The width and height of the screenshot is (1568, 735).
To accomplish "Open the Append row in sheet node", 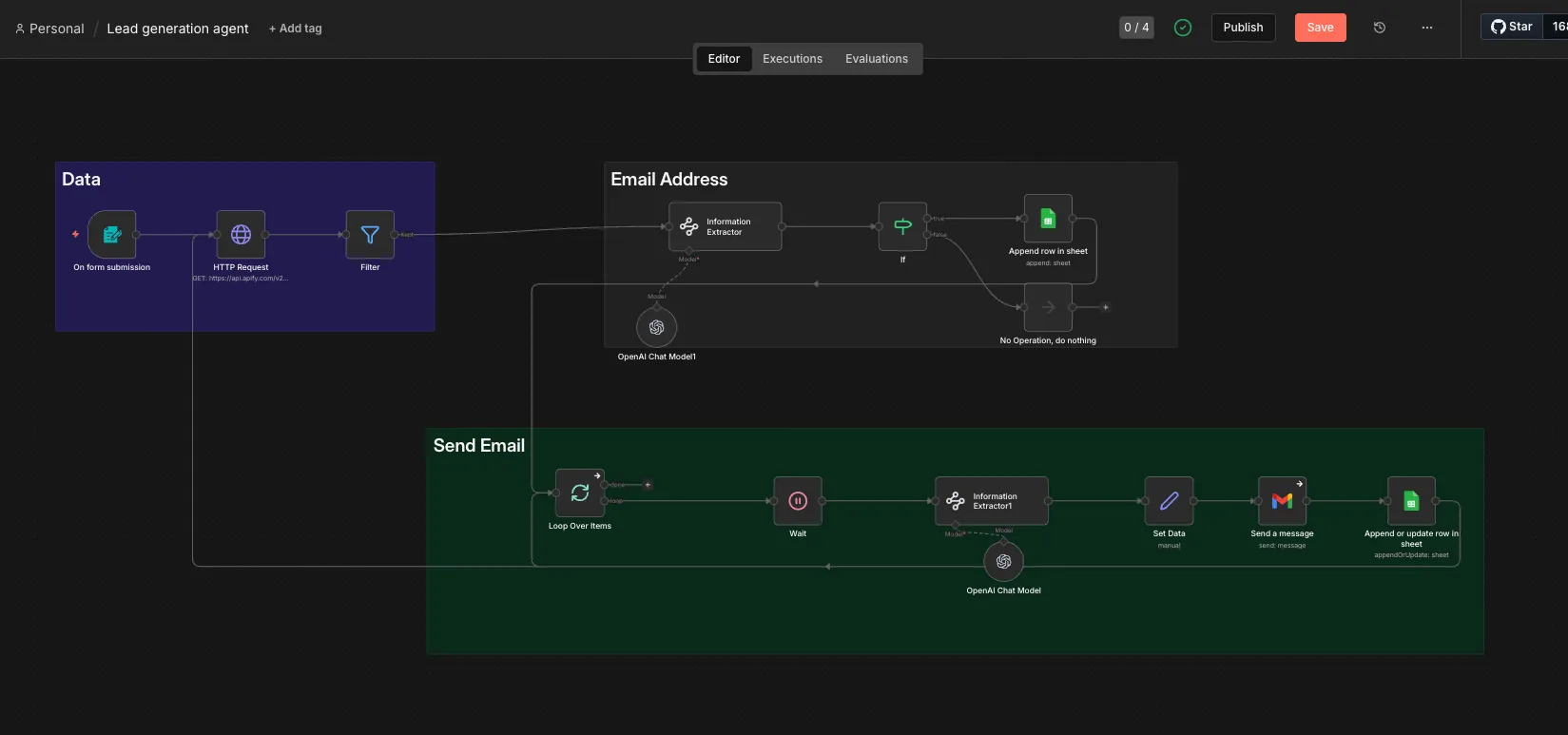I will (1048, 219).
